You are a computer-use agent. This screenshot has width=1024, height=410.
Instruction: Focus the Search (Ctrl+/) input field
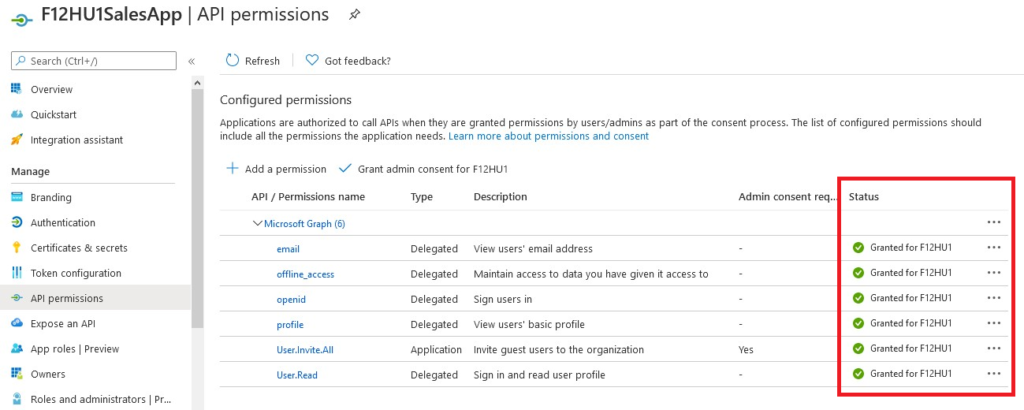pyautogui.click(x=93, y=61)
